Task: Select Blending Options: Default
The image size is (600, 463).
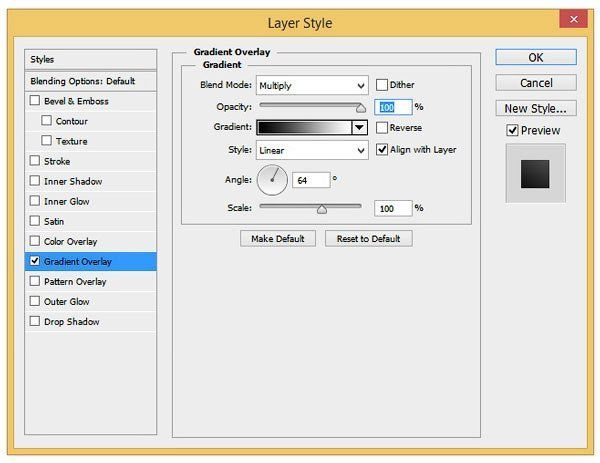Action: 91,81
